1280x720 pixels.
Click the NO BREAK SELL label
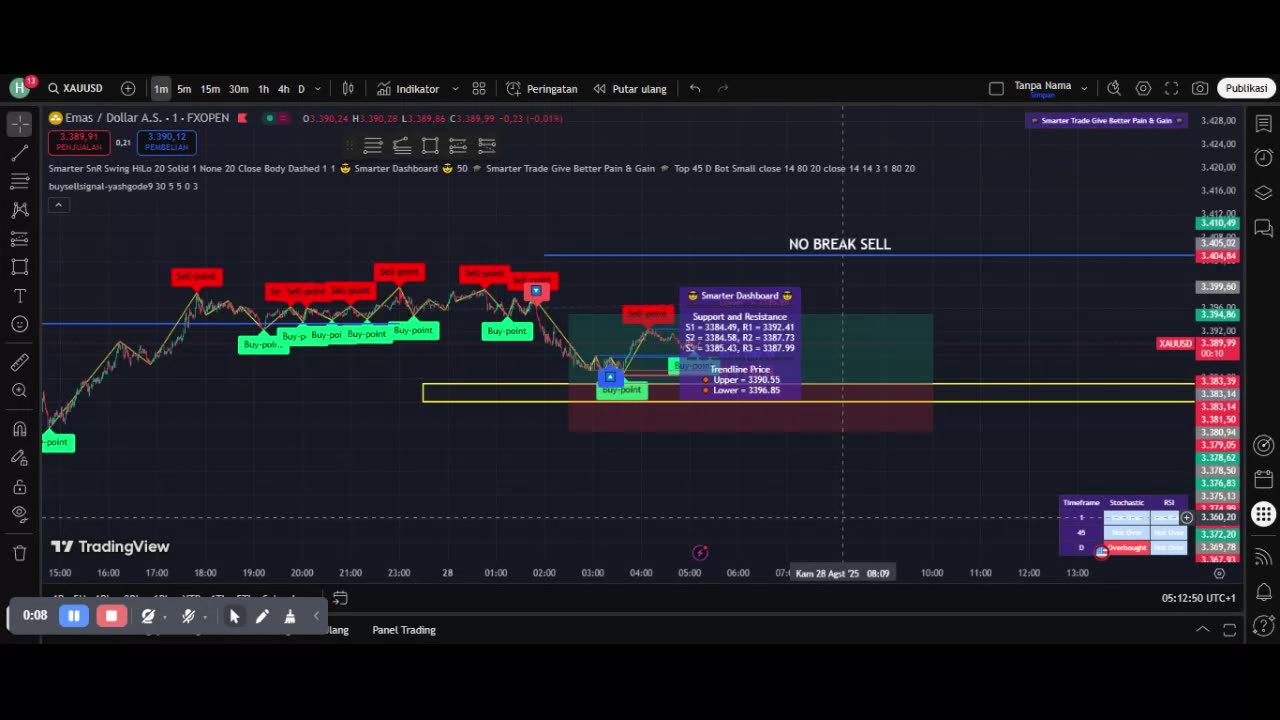coord(839,244)
